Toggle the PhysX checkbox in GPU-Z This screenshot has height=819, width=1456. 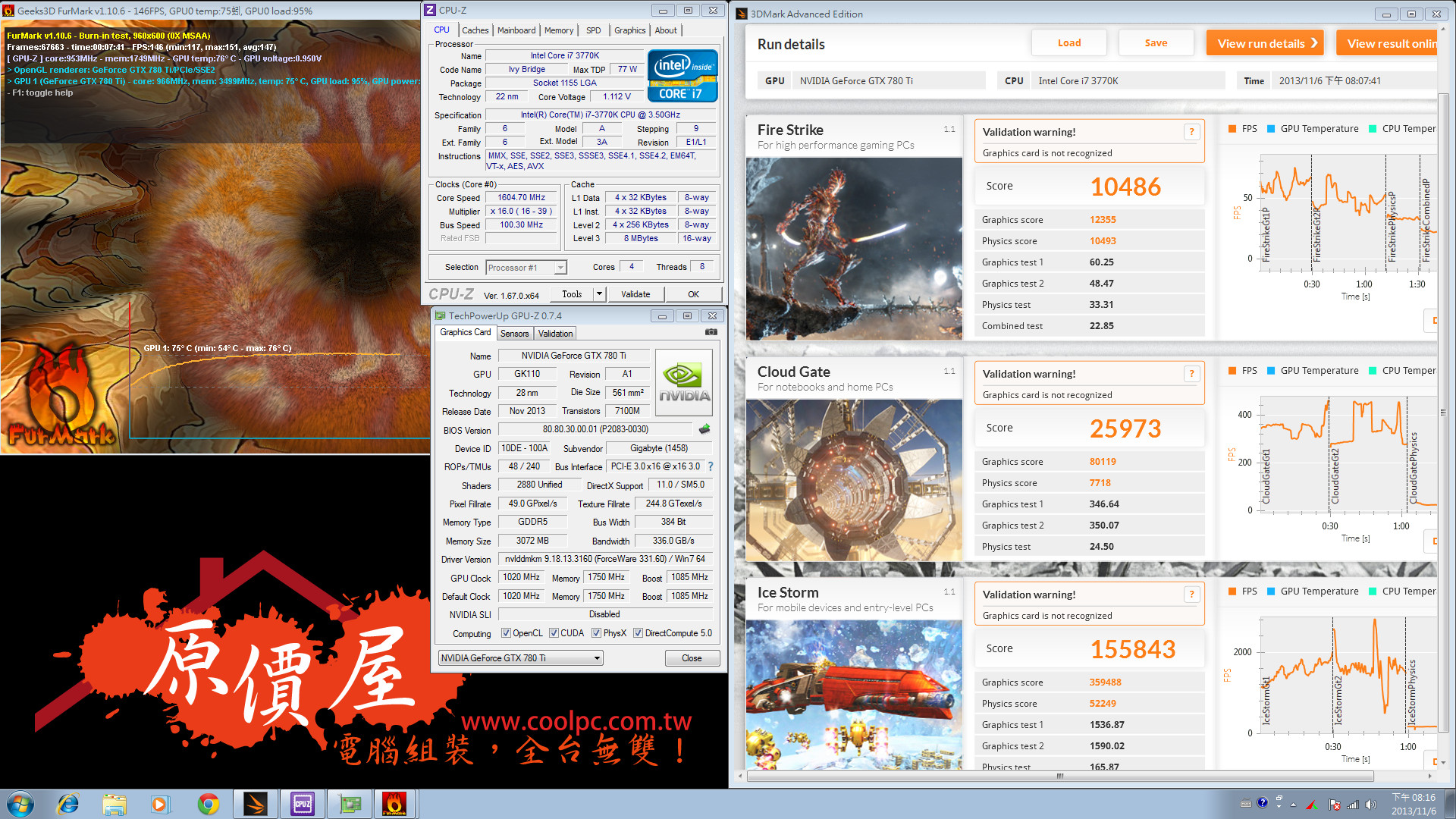pos(597,633)
